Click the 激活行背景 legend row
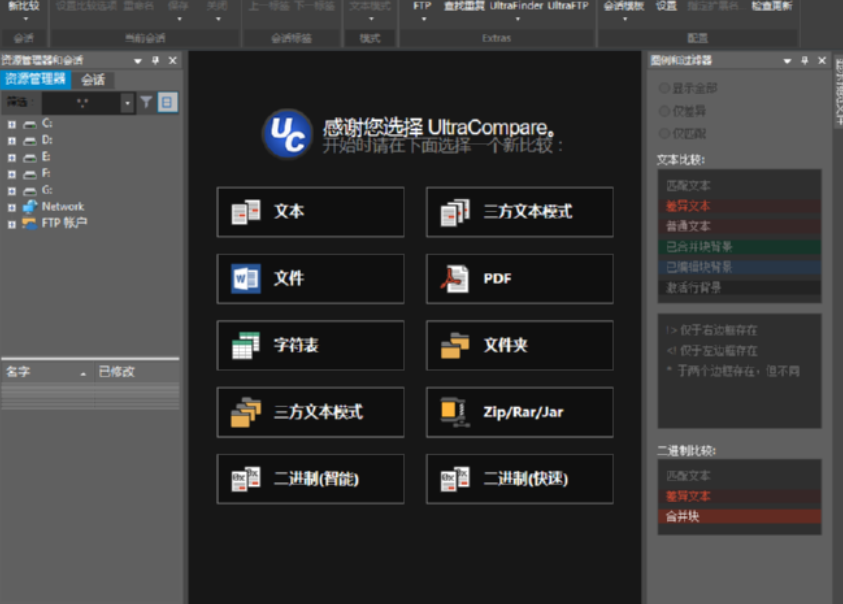 coord(739,288)
